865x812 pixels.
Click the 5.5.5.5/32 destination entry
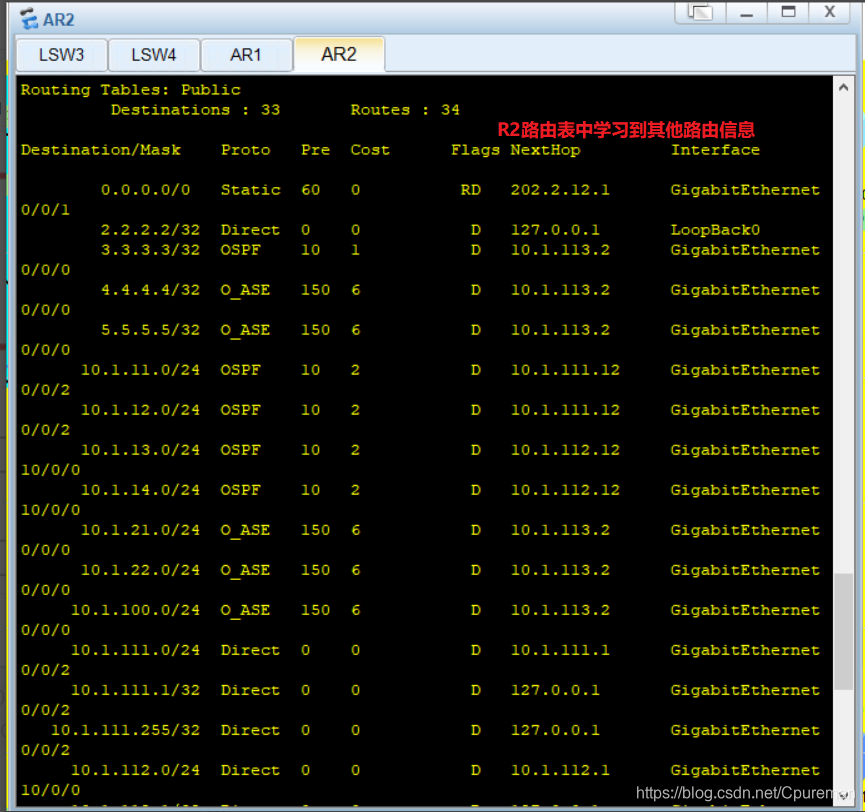pos(151,330)
